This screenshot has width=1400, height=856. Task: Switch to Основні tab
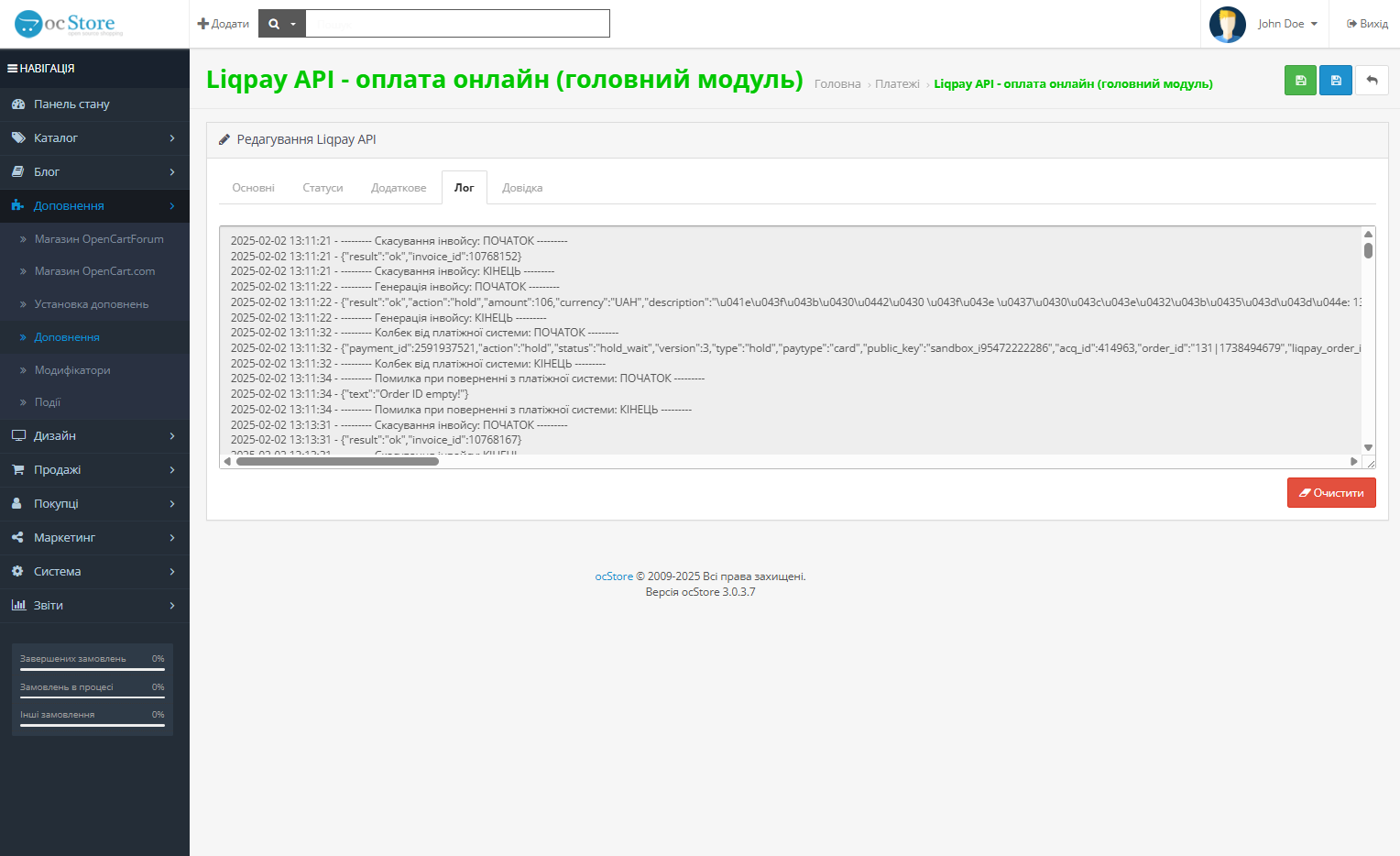253,188
